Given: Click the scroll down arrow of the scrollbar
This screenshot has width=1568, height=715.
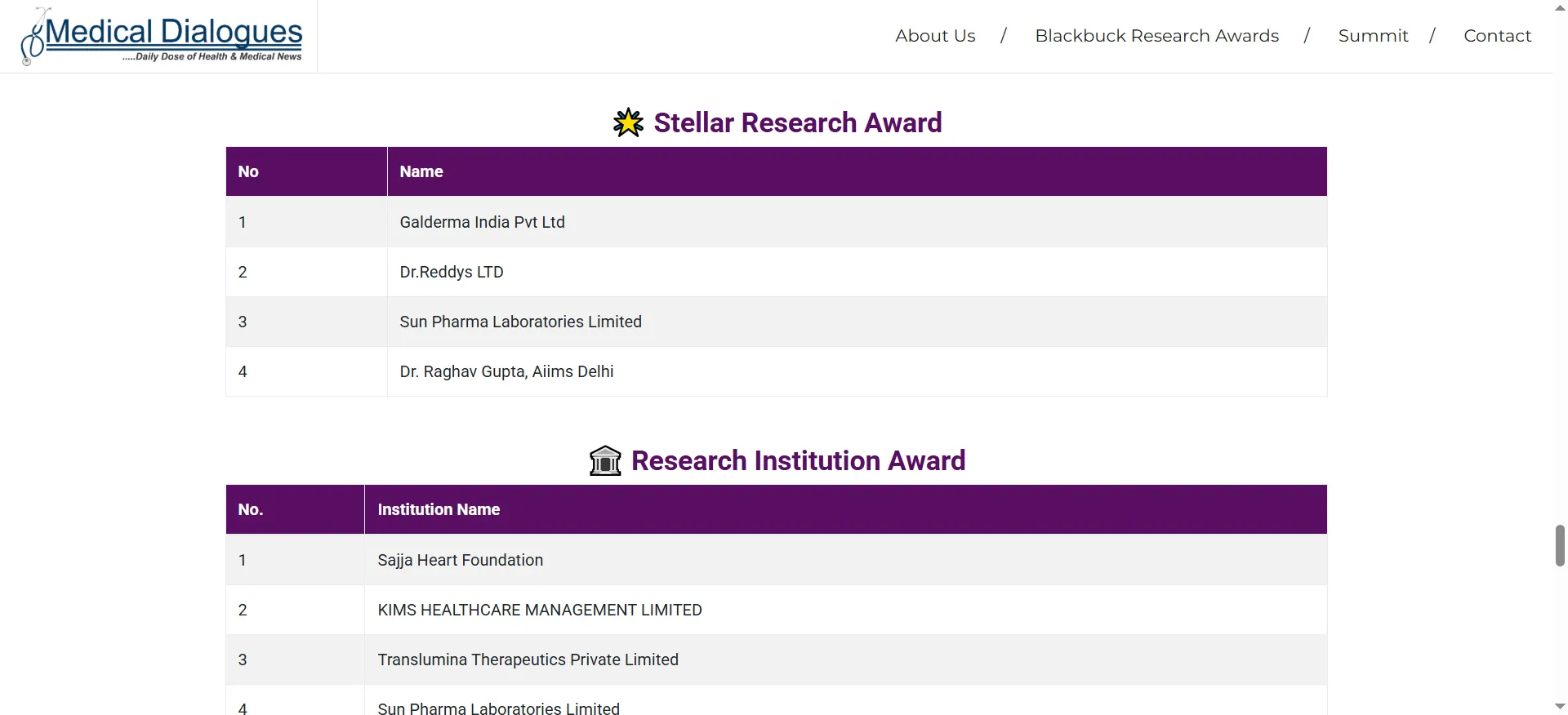Looking at the screenshot, I should [1560, 707].
